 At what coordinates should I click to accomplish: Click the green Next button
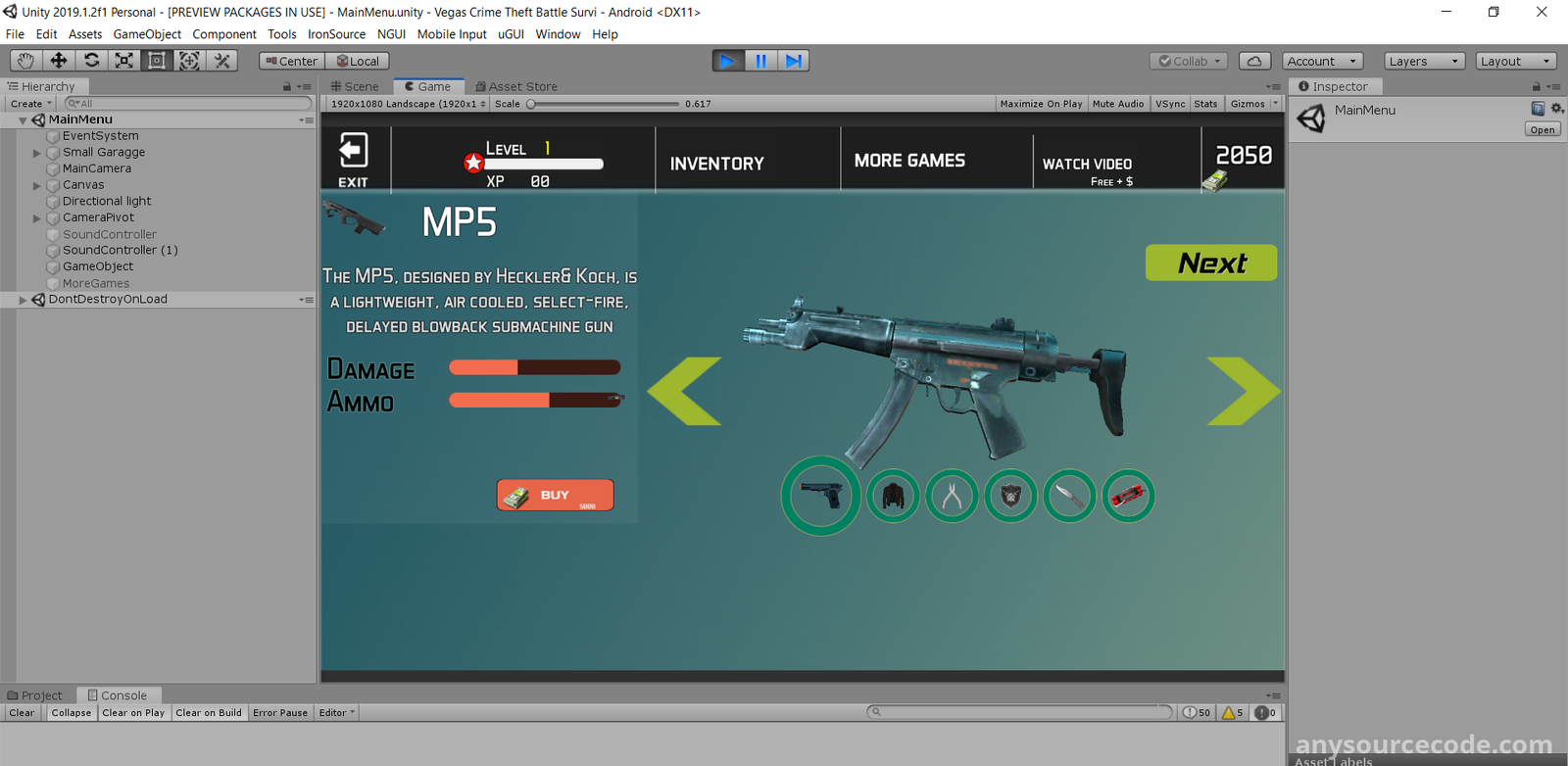point(1211,263)
